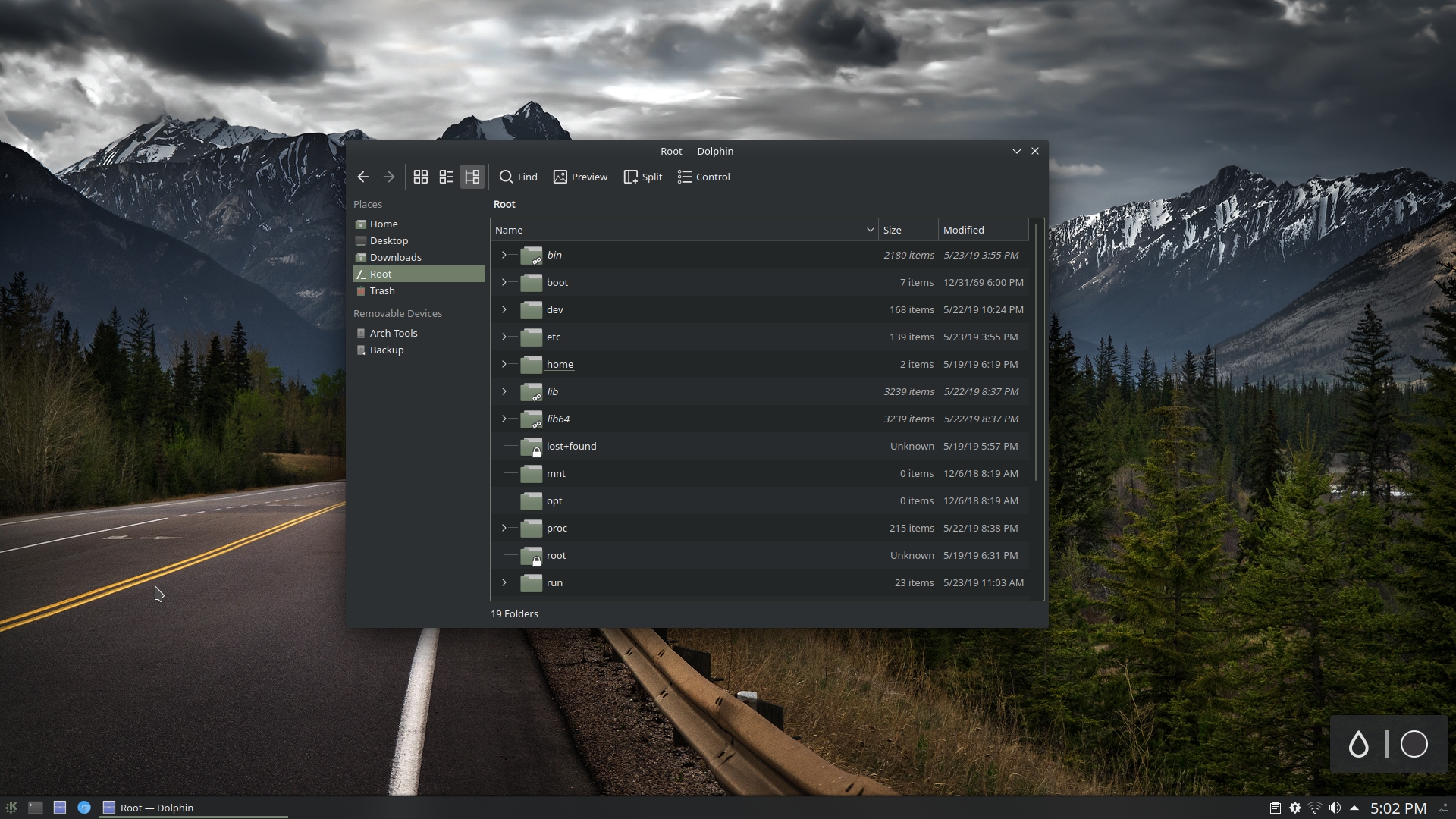Select the mnt folder icon
The image size is (1456, 819).
[532, 474]
